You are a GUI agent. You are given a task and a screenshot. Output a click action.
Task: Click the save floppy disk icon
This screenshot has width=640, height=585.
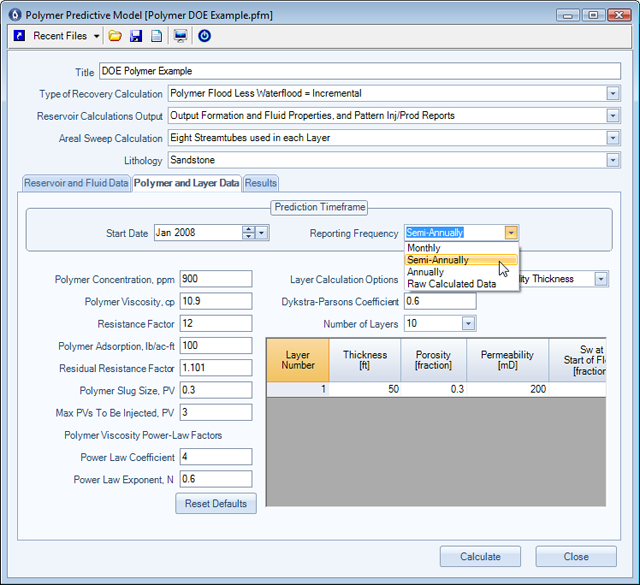(136, 36)
